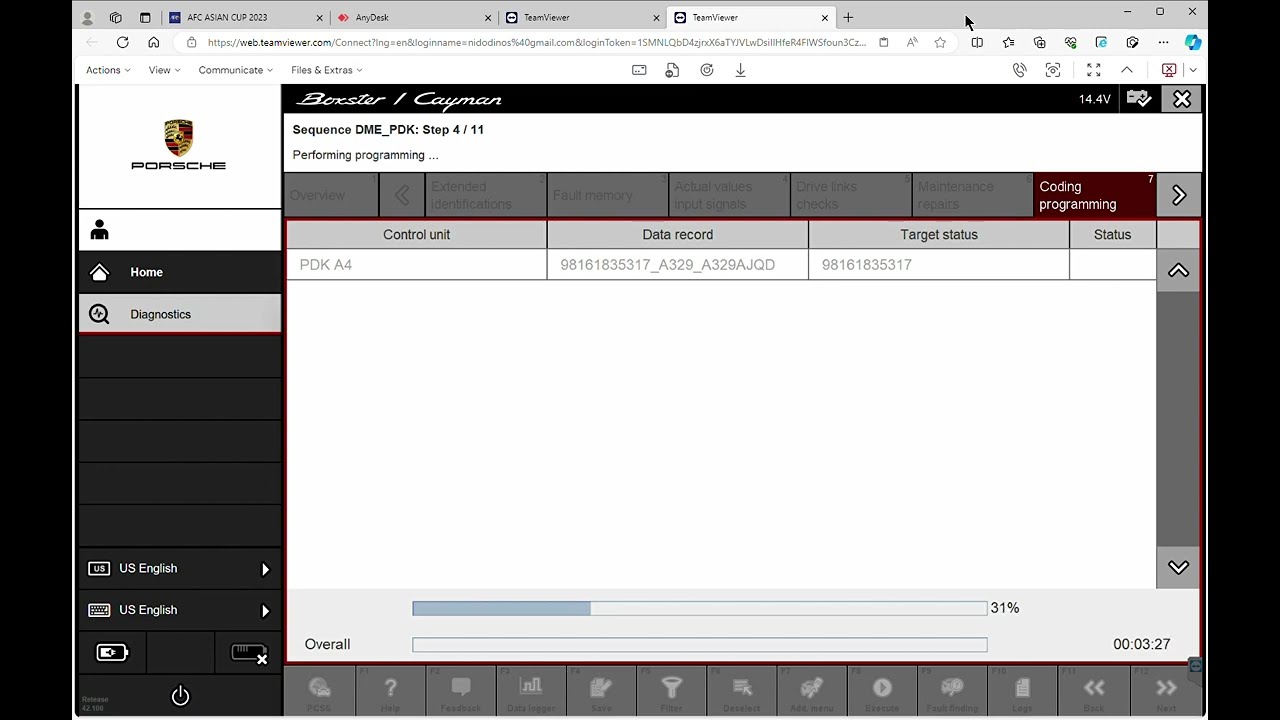Click the PCSS icon in bottom toolbar

coord(319,688)
